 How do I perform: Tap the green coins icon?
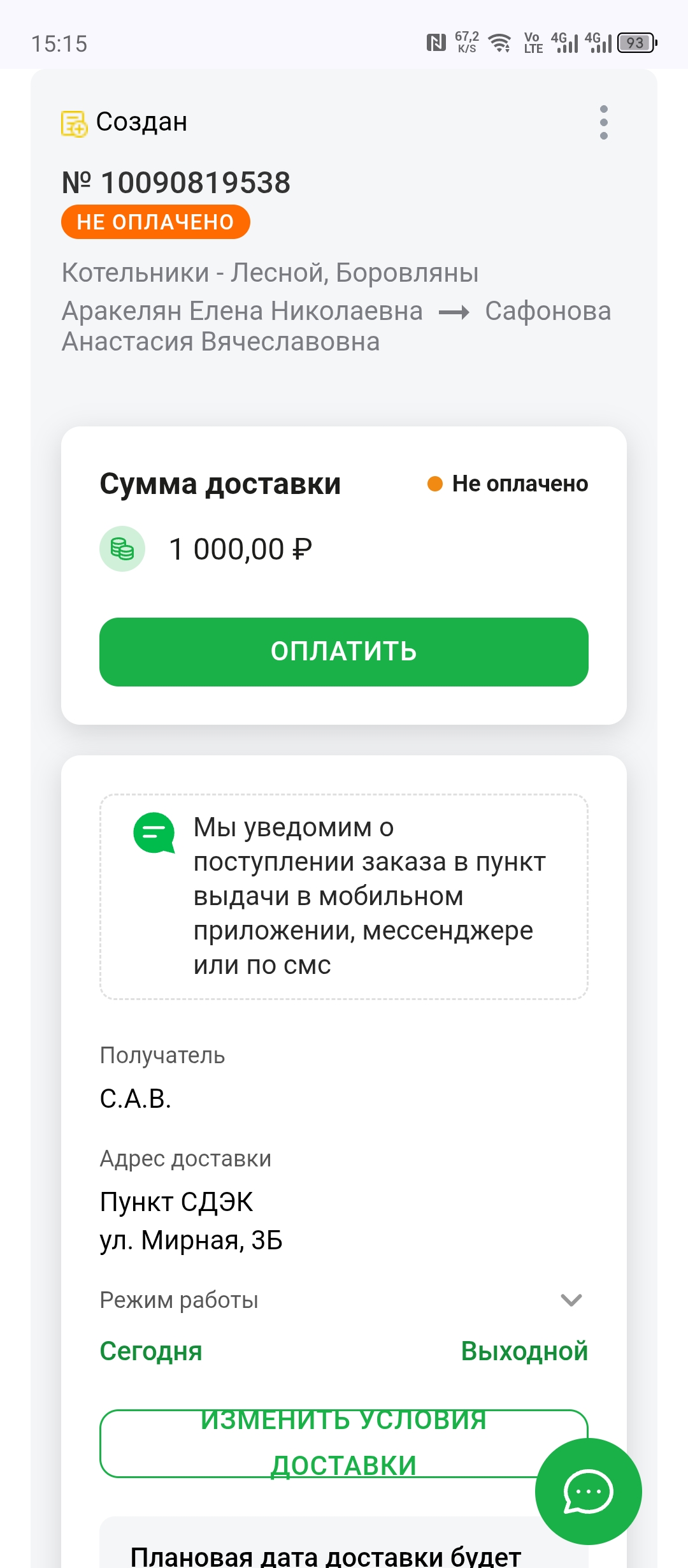point(122,549)
